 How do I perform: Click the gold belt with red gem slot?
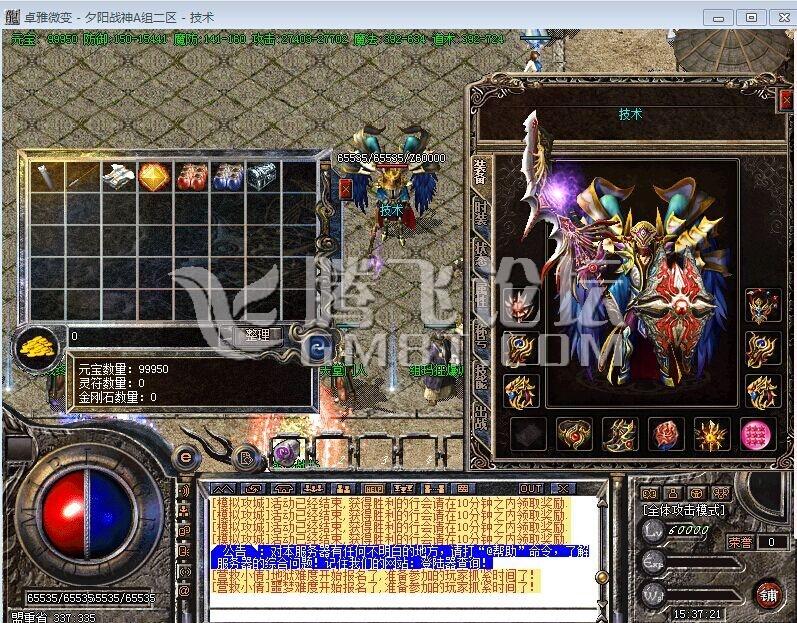[x=574, y=434]
